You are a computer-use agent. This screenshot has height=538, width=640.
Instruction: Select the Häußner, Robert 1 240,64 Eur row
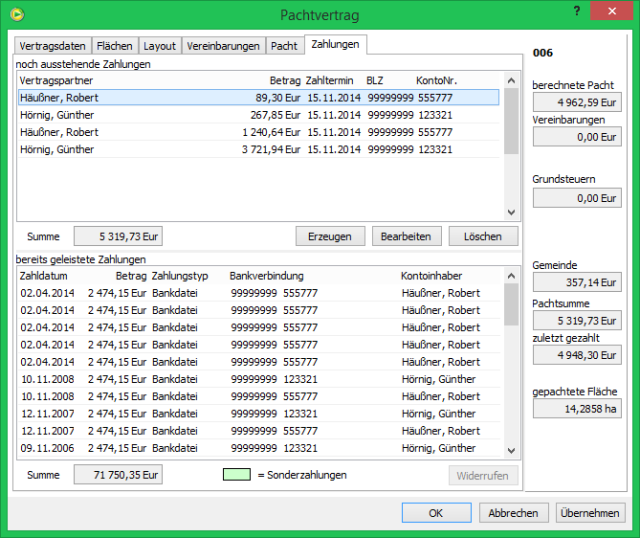pos(258,132)
